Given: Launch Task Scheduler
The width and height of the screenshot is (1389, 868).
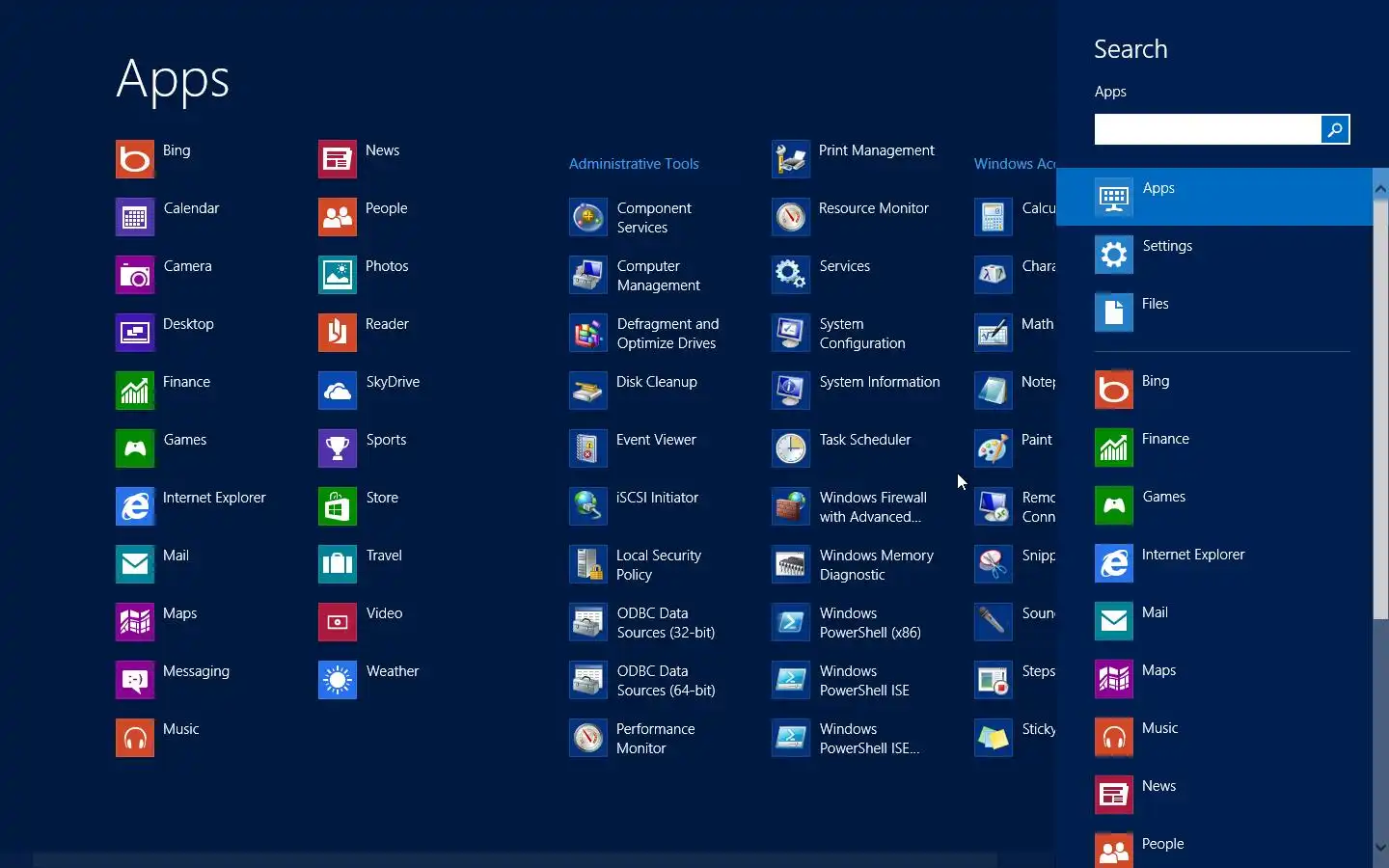Looking at the screenshot, I should pos(791,448).
